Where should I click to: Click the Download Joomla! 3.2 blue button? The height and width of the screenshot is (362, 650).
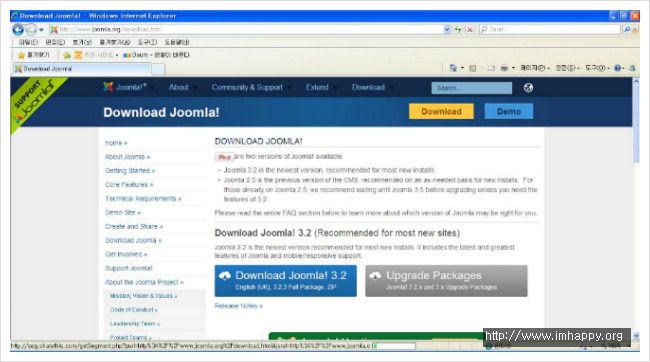pos(286,281)
